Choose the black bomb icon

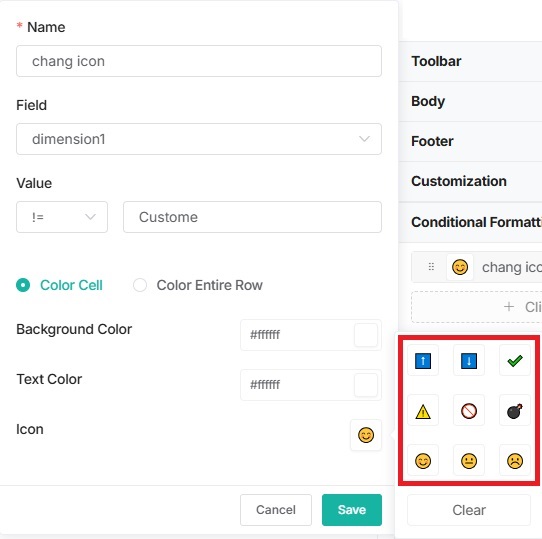(515, 411)
